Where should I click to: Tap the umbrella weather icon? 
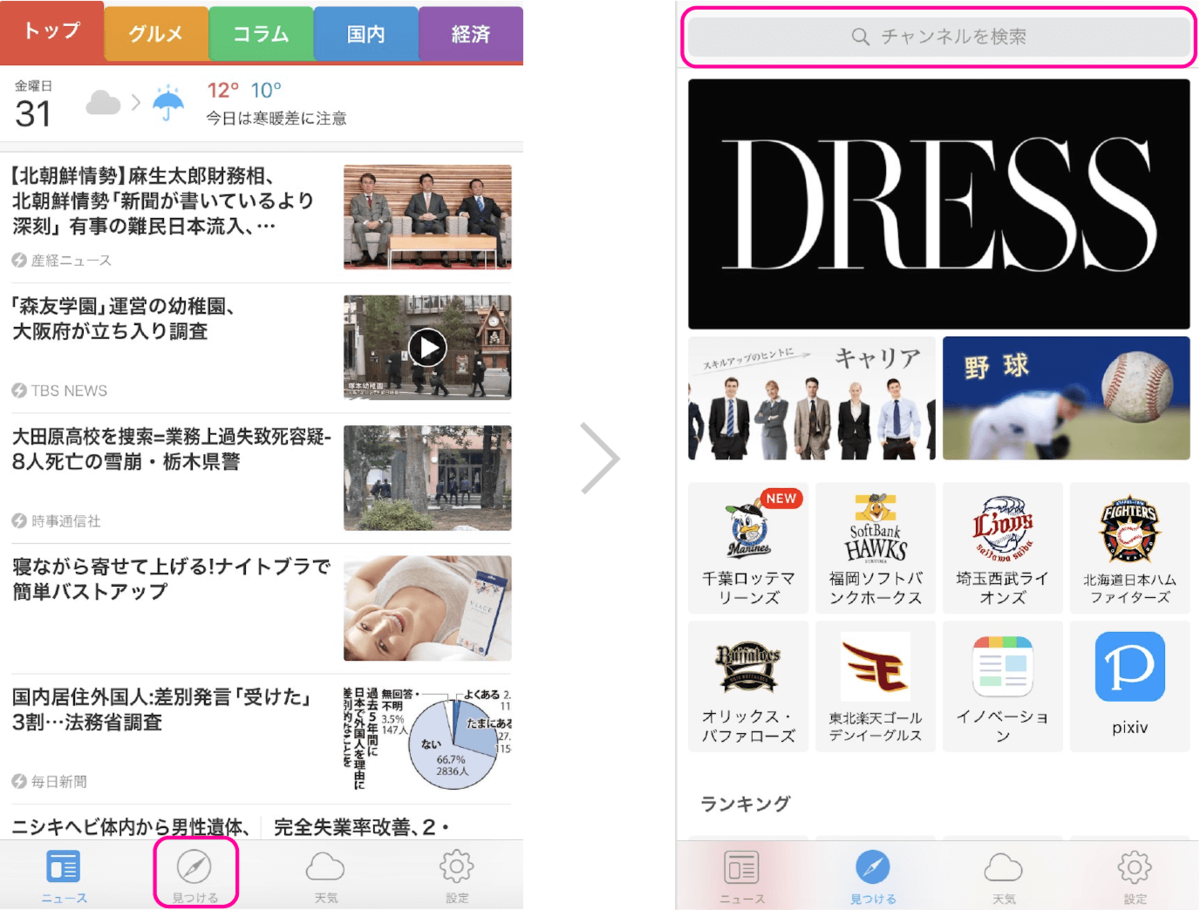click(168, 102)
